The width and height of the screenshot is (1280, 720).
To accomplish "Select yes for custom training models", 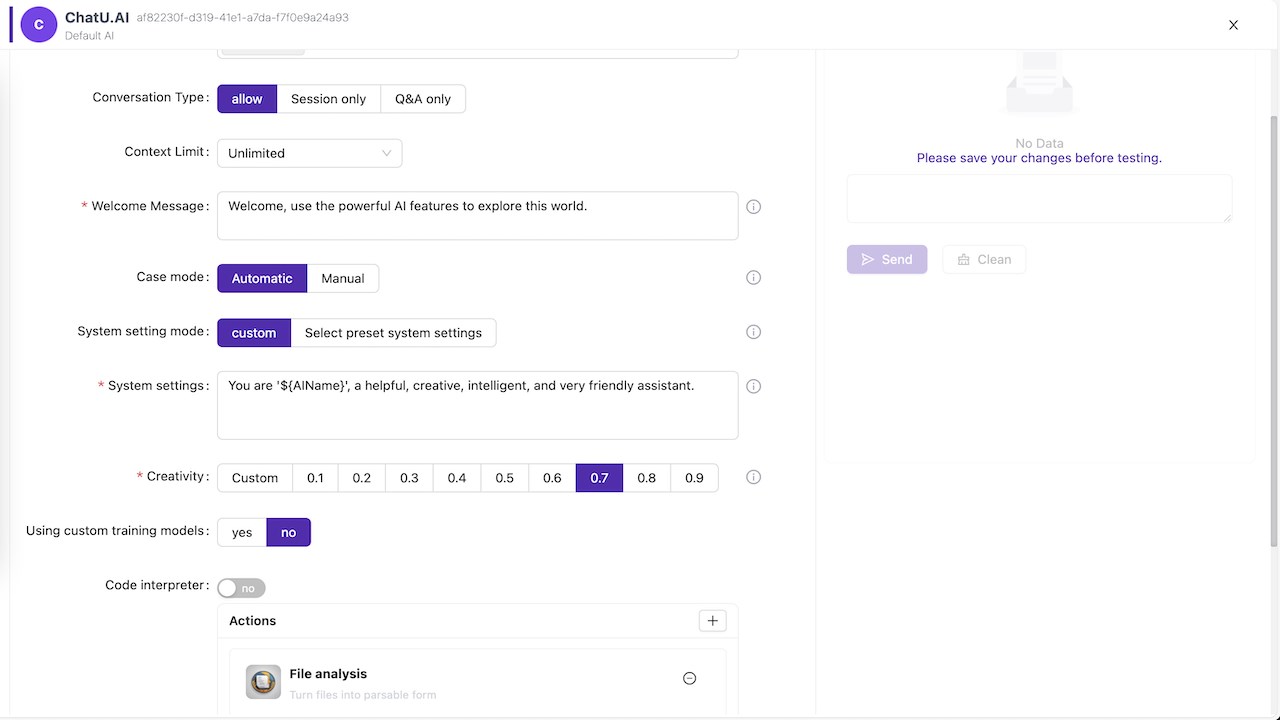I will coord(242,532).
